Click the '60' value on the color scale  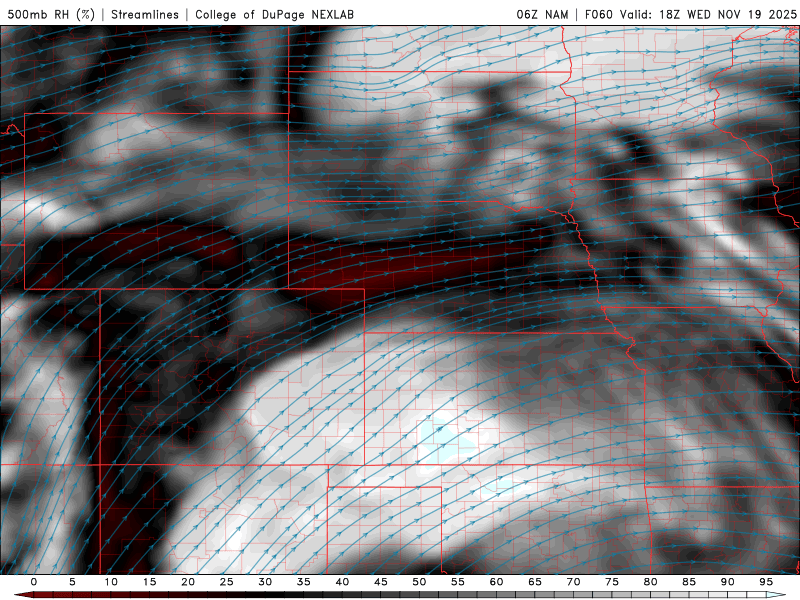point(496,582)
